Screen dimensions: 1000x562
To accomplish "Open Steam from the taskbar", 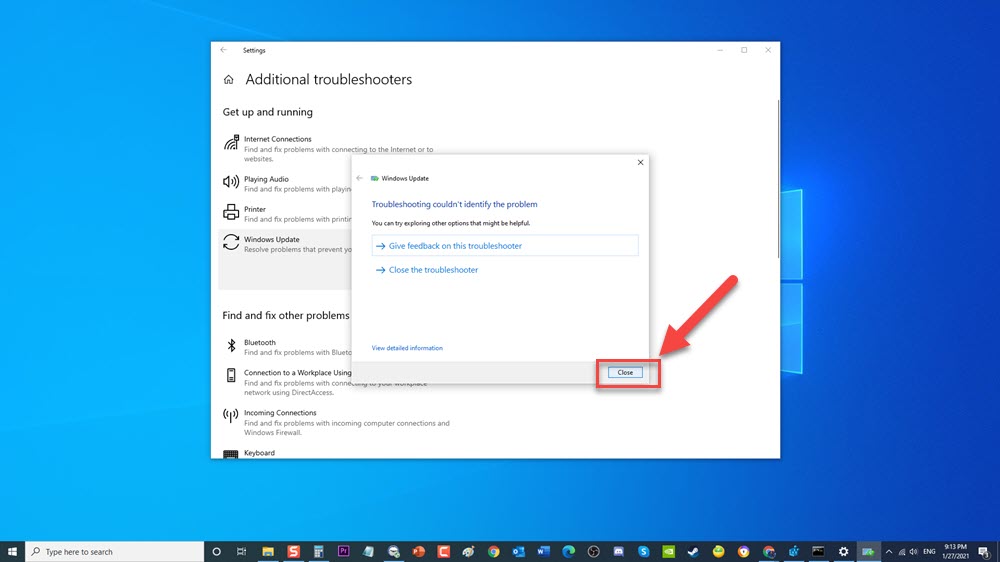I will 693,552.
